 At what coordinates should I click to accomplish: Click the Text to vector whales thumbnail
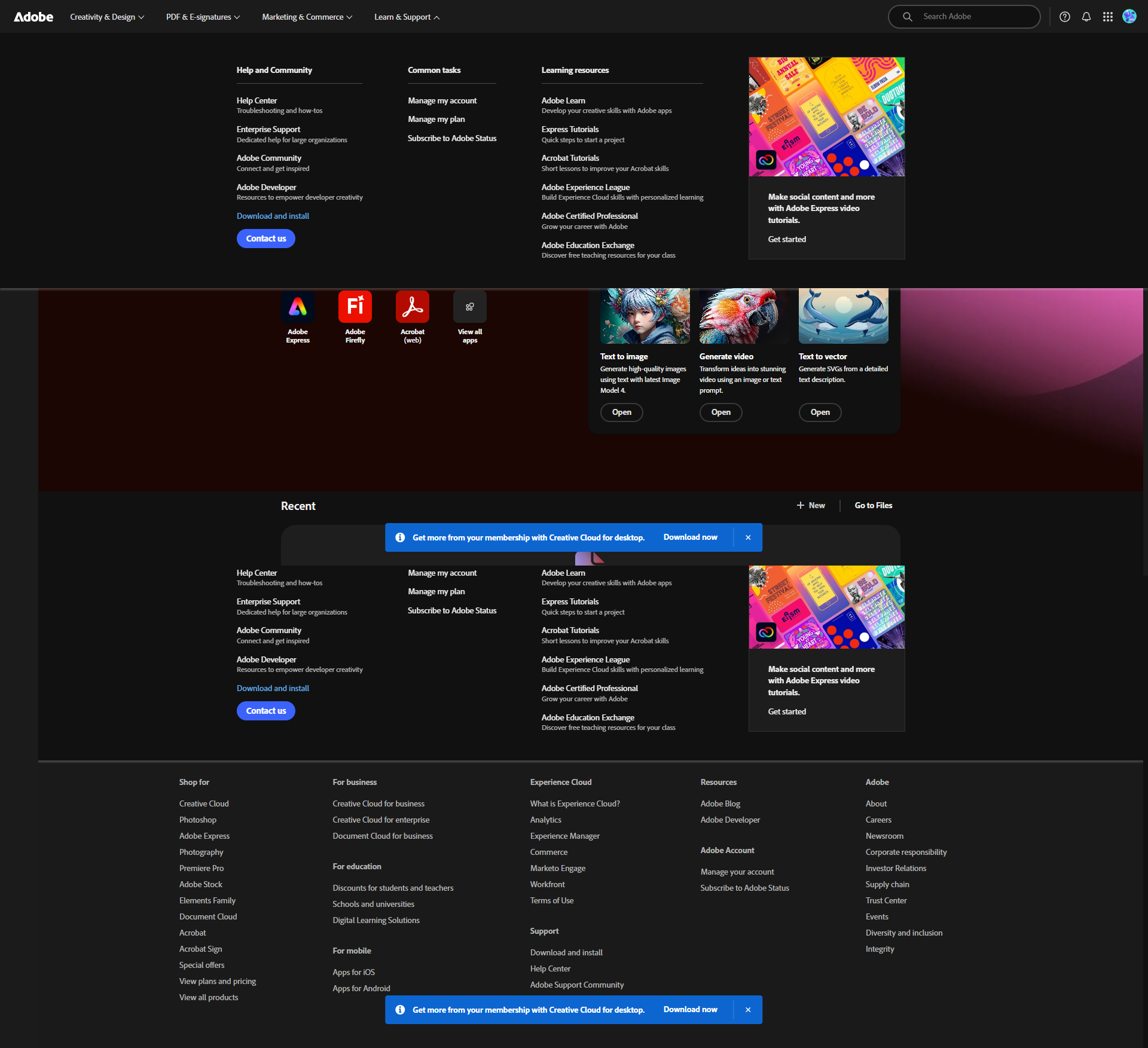[x=844, y=316]
